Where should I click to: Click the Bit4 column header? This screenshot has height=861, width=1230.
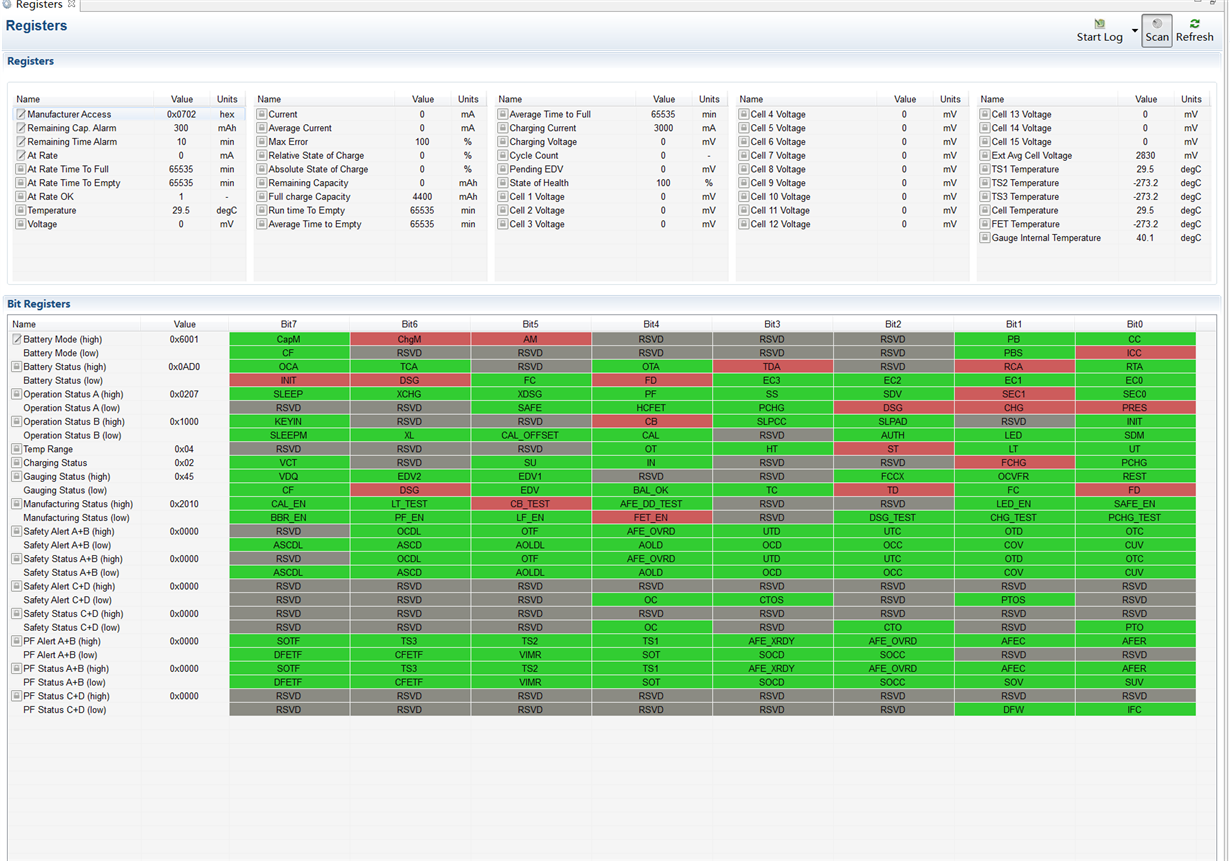point(651,324)
